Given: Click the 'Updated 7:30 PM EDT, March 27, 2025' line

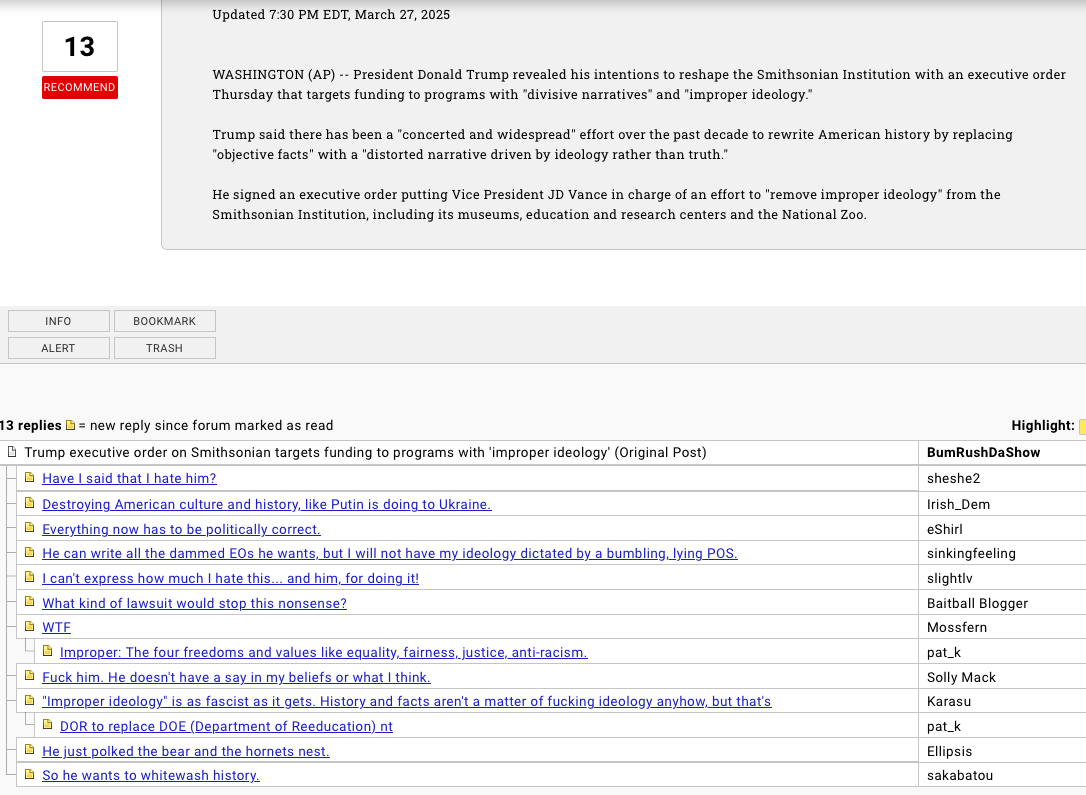Looking at the screenshot, I should pyautogui.click(x=331, y=15).
